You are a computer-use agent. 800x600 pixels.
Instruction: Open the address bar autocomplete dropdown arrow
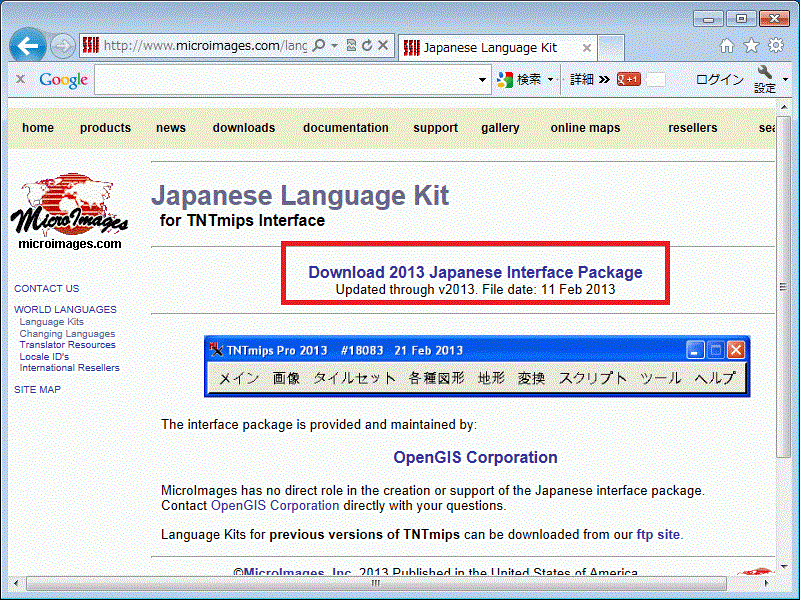[335, 46]
